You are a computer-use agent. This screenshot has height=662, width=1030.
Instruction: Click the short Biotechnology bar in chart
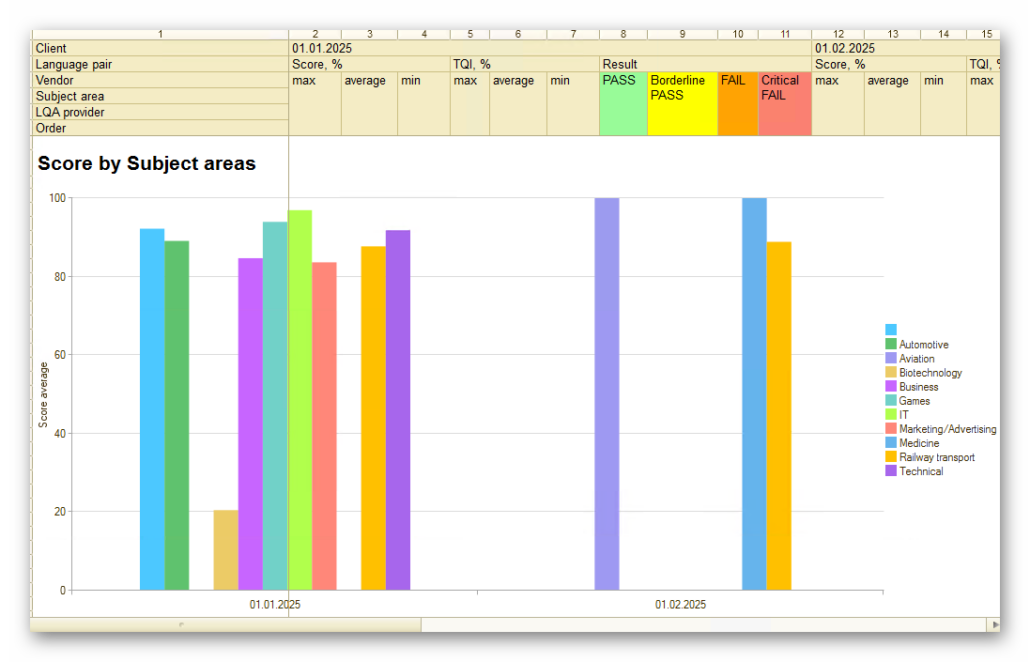click(x=225, y=550)
